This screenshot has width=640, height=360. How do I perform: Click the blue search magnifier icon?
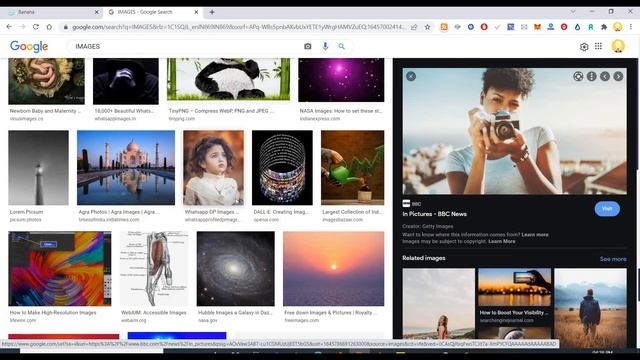coord(342,47)
